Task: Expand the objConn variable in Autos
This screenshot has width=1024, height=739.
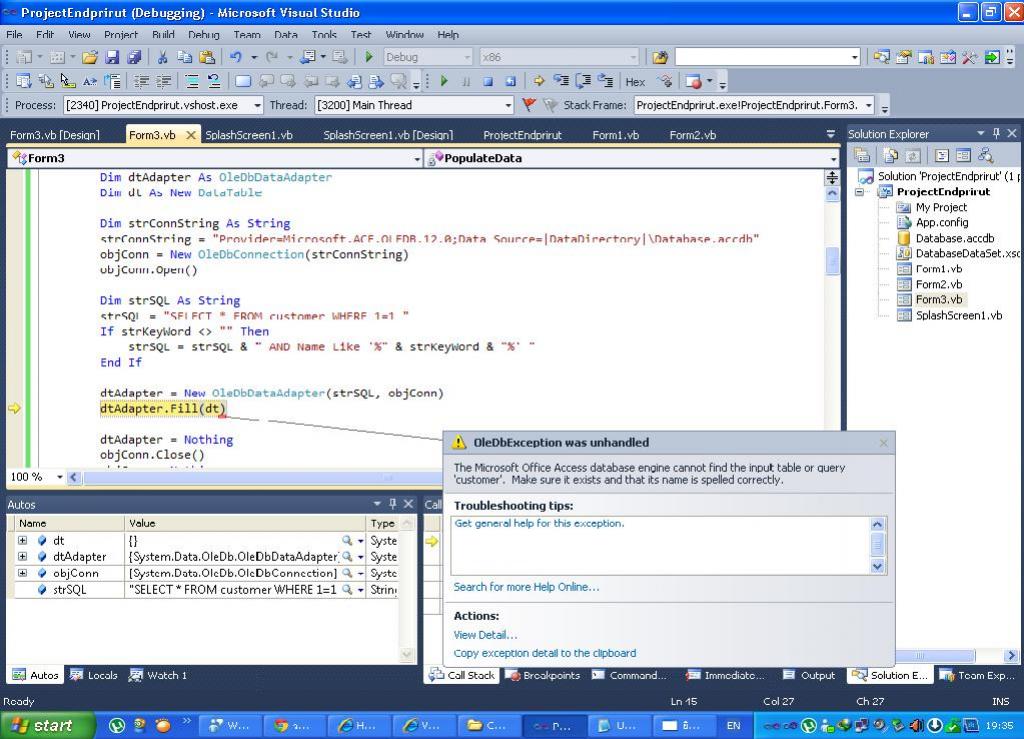Action: click(x=23, y=573)
